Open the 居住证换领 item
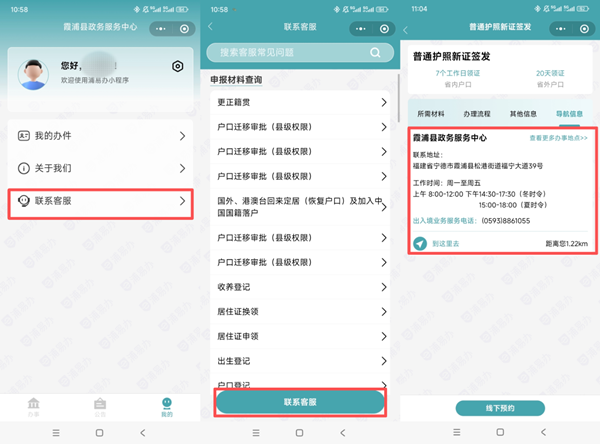 300,312
